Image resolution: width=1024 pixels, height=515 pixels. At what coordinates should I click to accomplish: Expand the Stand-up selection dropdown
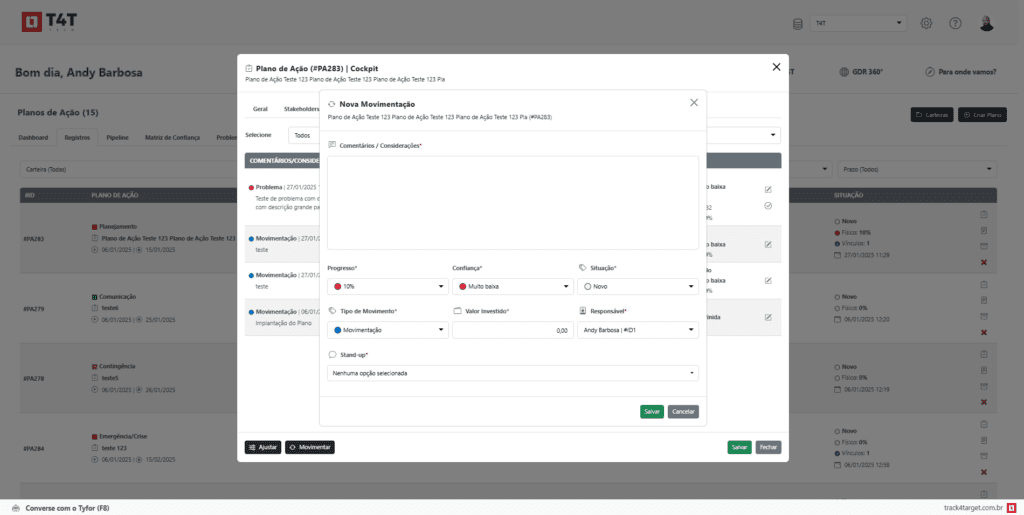[512, 373]
